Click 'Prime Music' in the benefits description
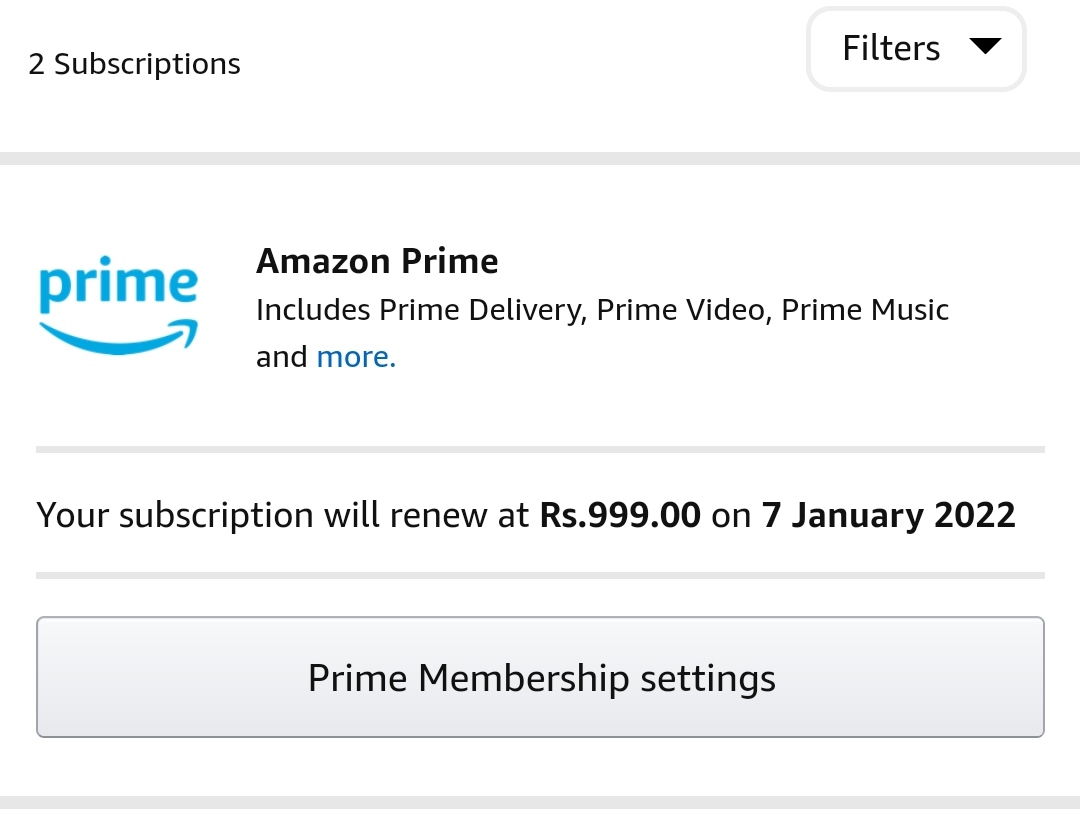This screenshot has width=1080, height=830. tap(865, 310)
